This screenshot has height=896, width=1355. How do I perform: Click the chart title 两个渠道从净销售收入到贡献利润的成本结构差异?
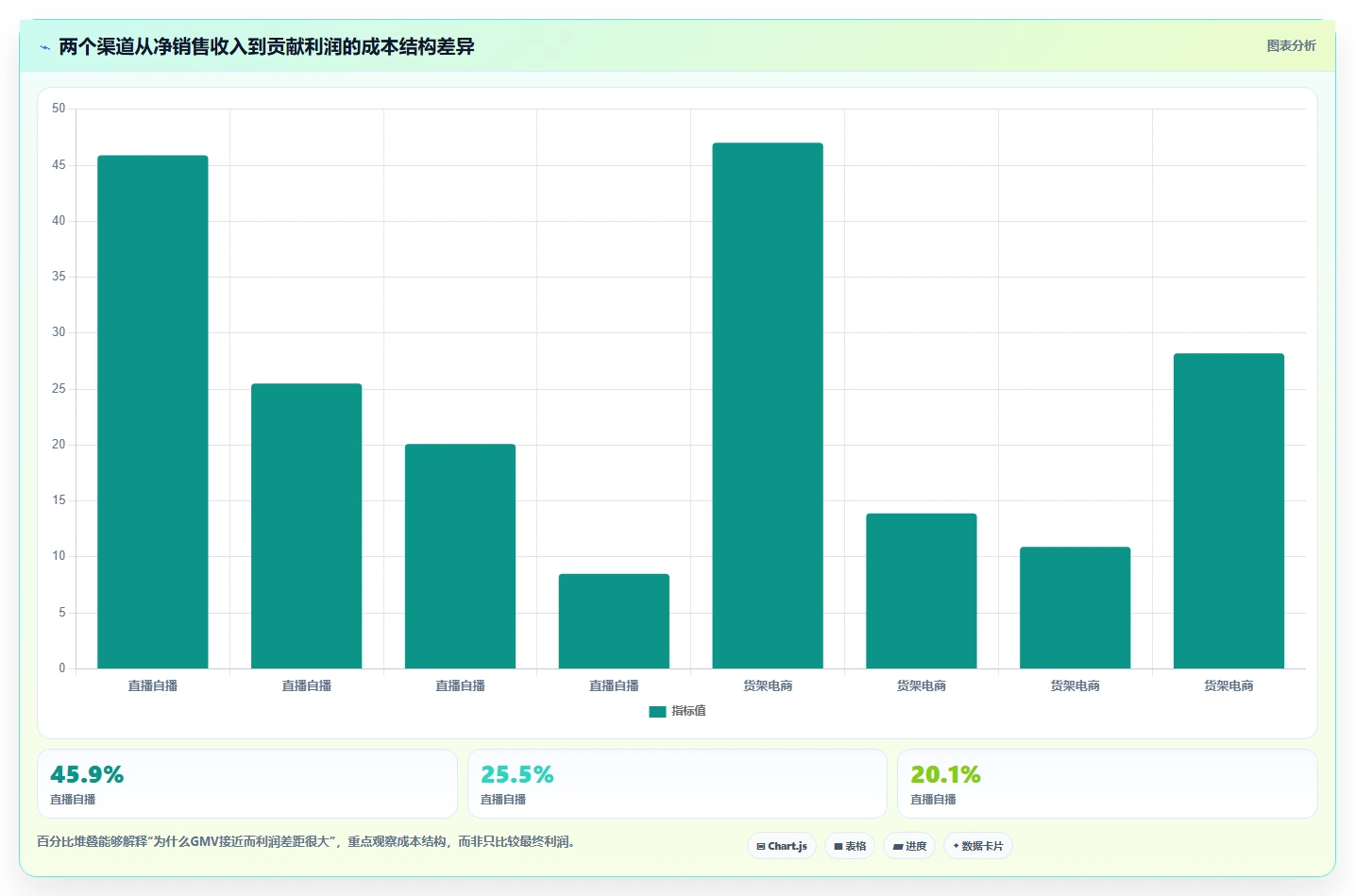pos(266,46)
